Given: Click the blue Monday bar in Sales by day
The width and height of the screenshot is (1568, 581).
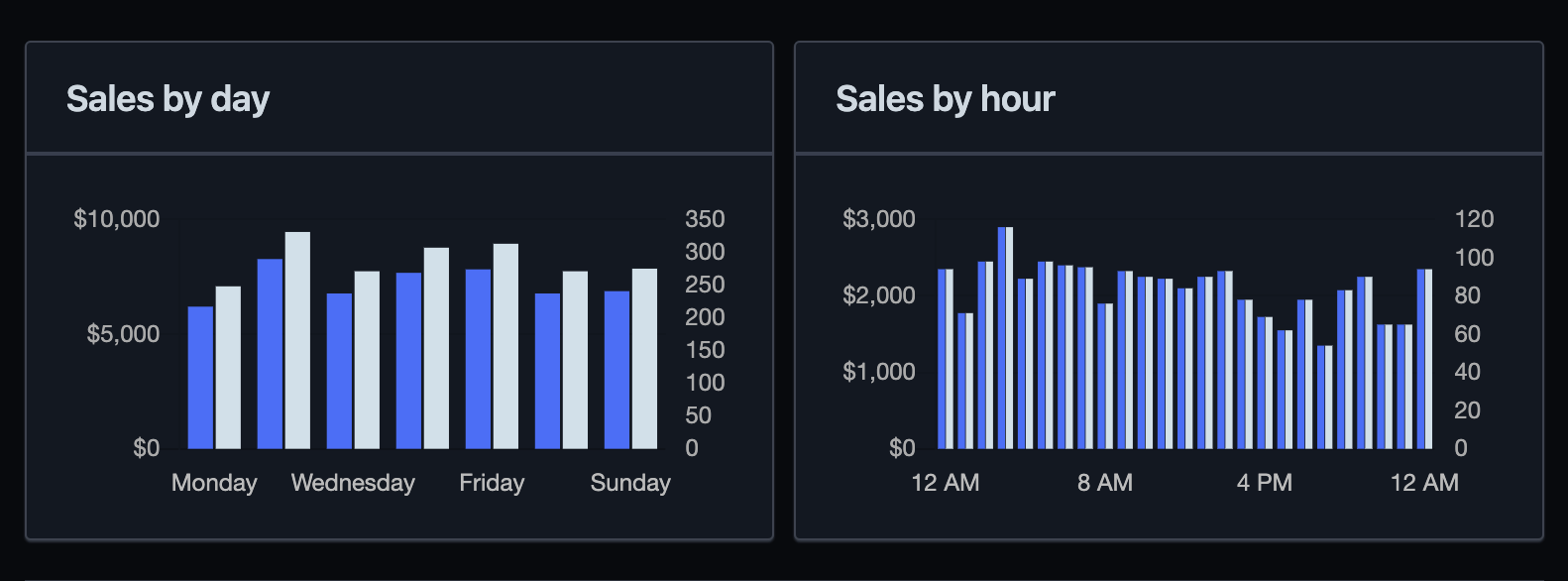Looking at the screenshot, I should tap(200, 378).
